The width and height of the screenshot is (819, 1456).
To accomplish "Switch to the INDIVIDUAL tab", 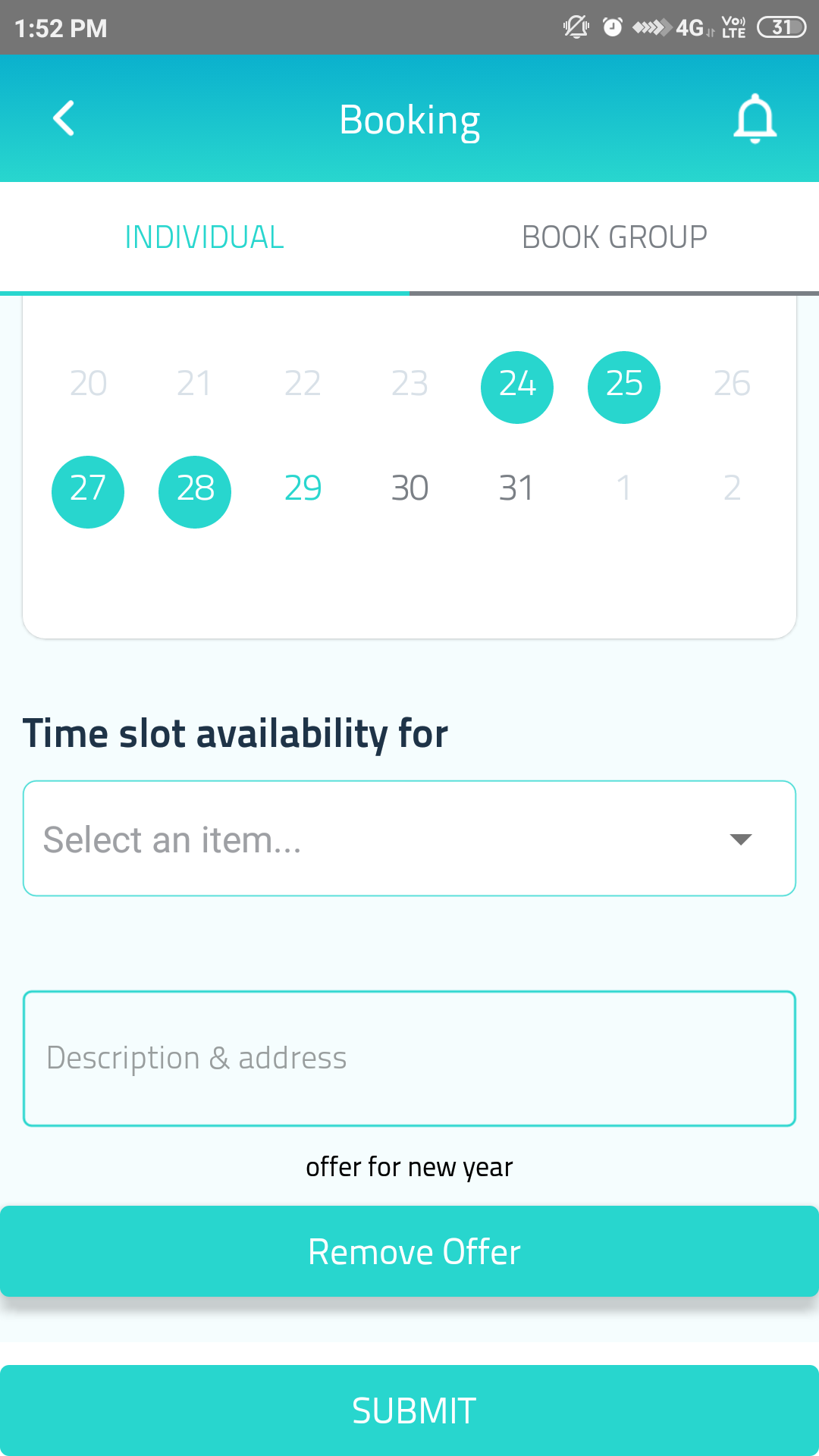I will tap(204, 237).
